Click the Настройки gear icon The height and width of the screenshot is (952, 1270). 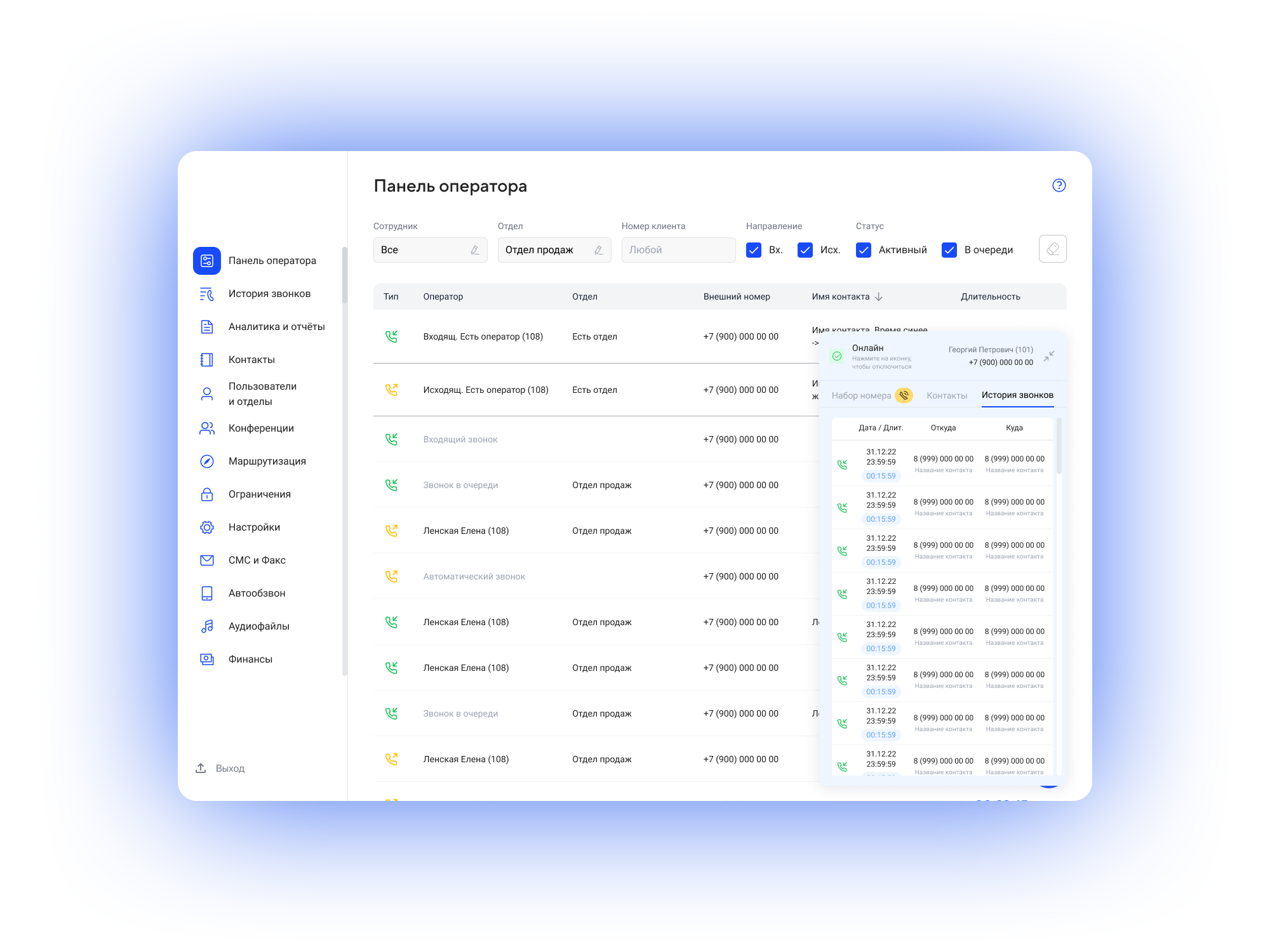click(x=207, y=527)
